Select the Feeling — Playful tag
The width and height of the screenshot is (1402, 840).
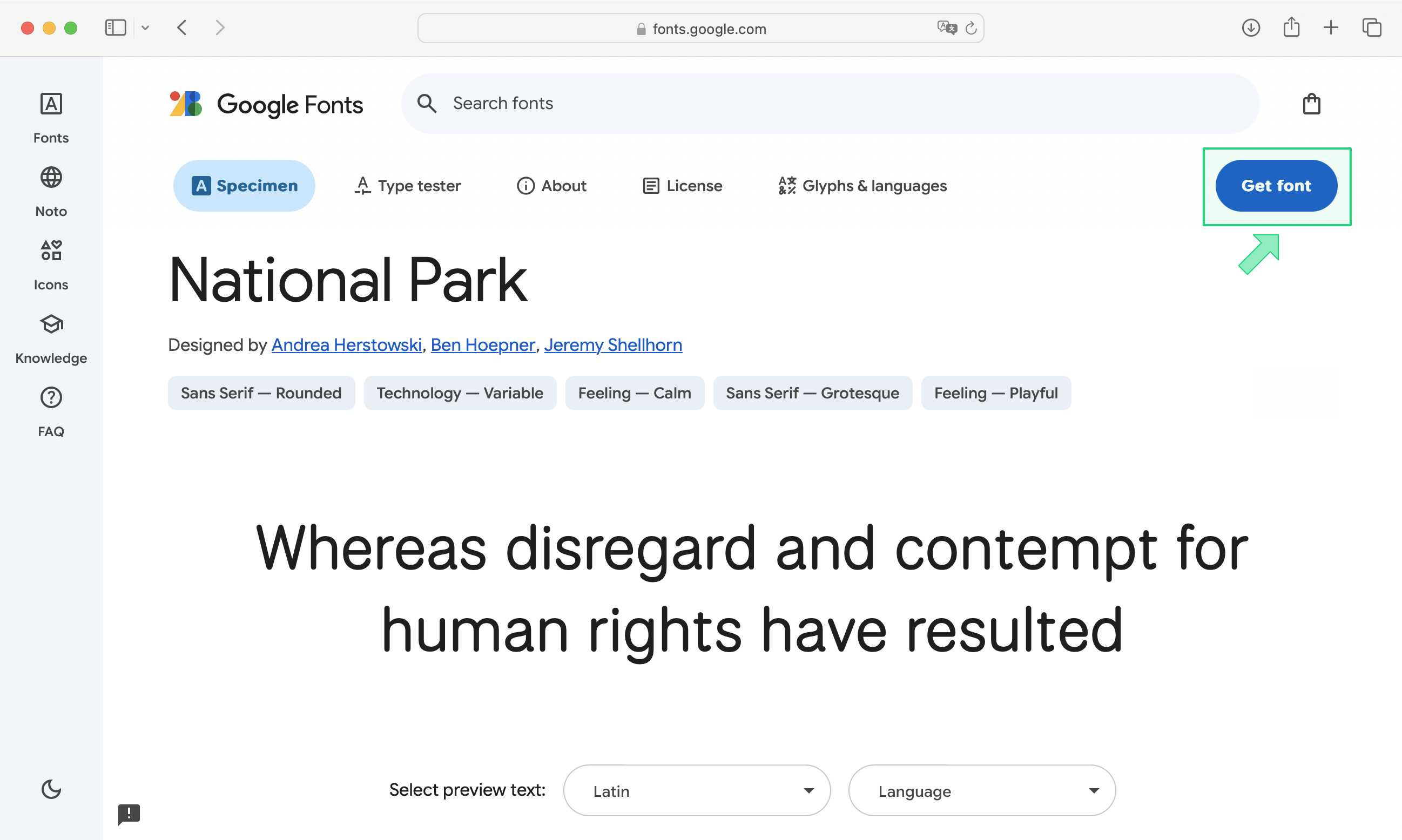click(995, 393)
